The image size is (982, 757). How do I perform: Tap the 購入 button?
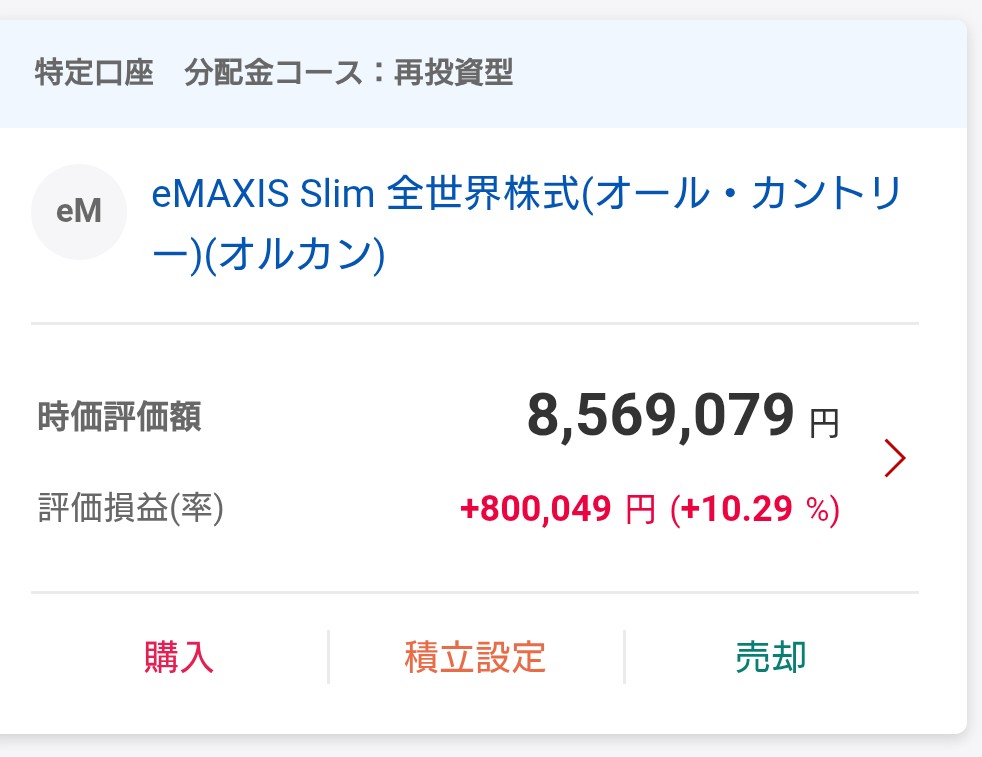179,657
